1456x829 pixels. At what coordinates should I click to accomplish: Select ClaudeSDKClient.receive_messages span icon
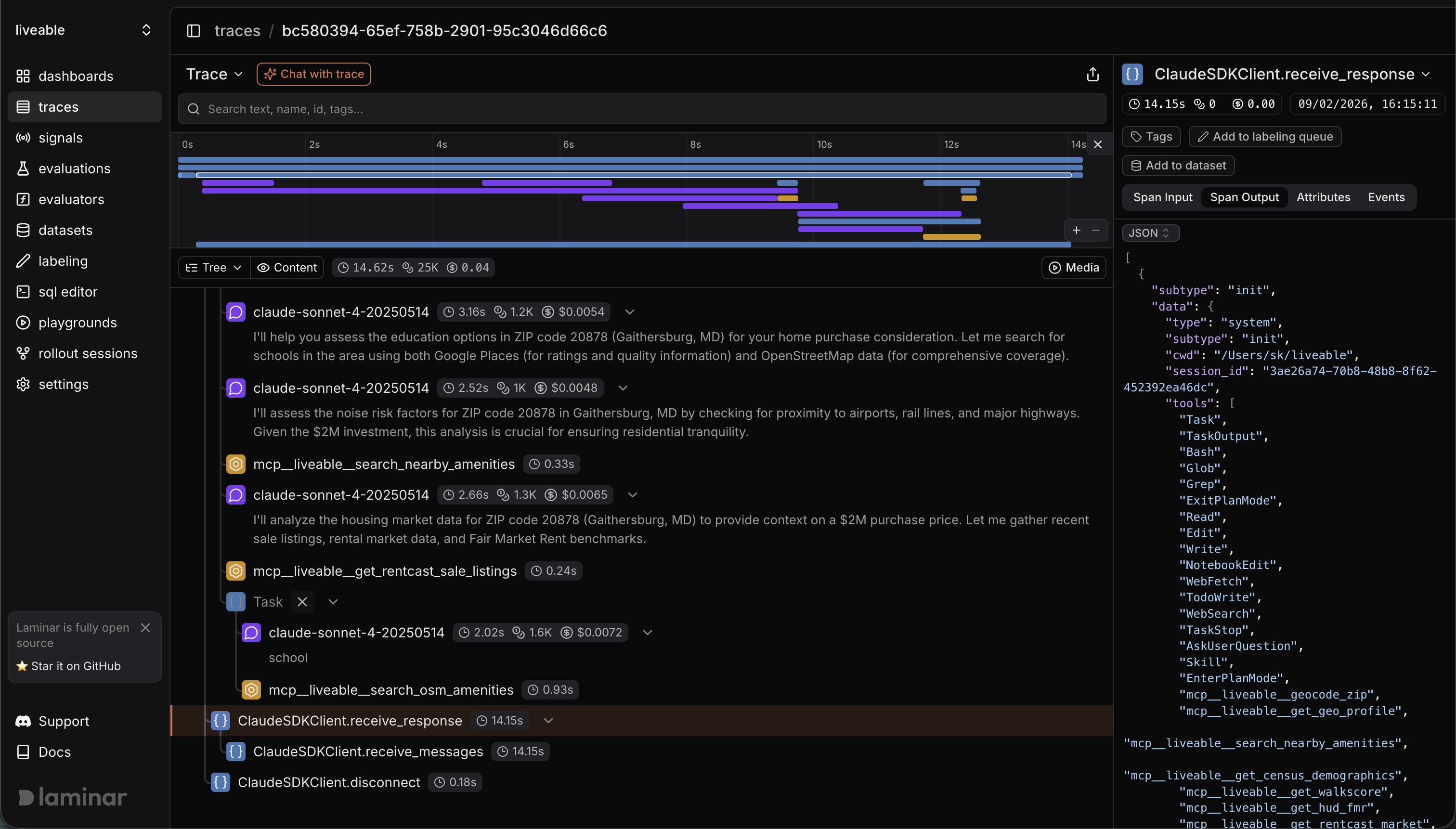(236, 751)
